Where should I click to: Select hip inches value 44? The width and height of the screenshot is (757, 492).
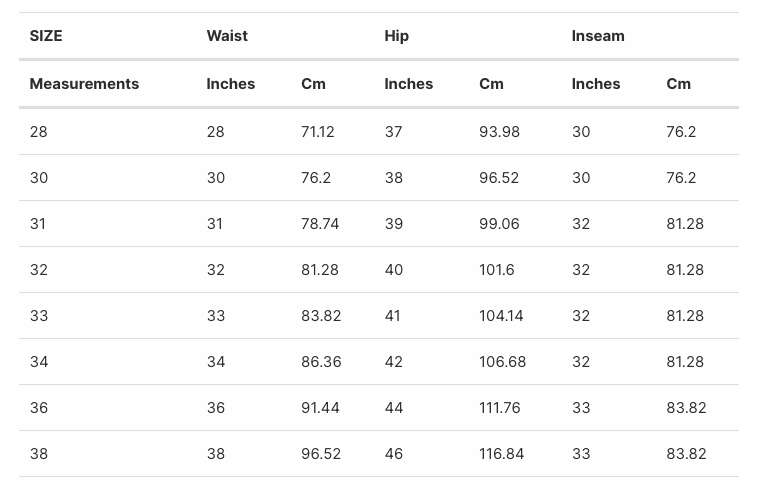coord(393,408)
